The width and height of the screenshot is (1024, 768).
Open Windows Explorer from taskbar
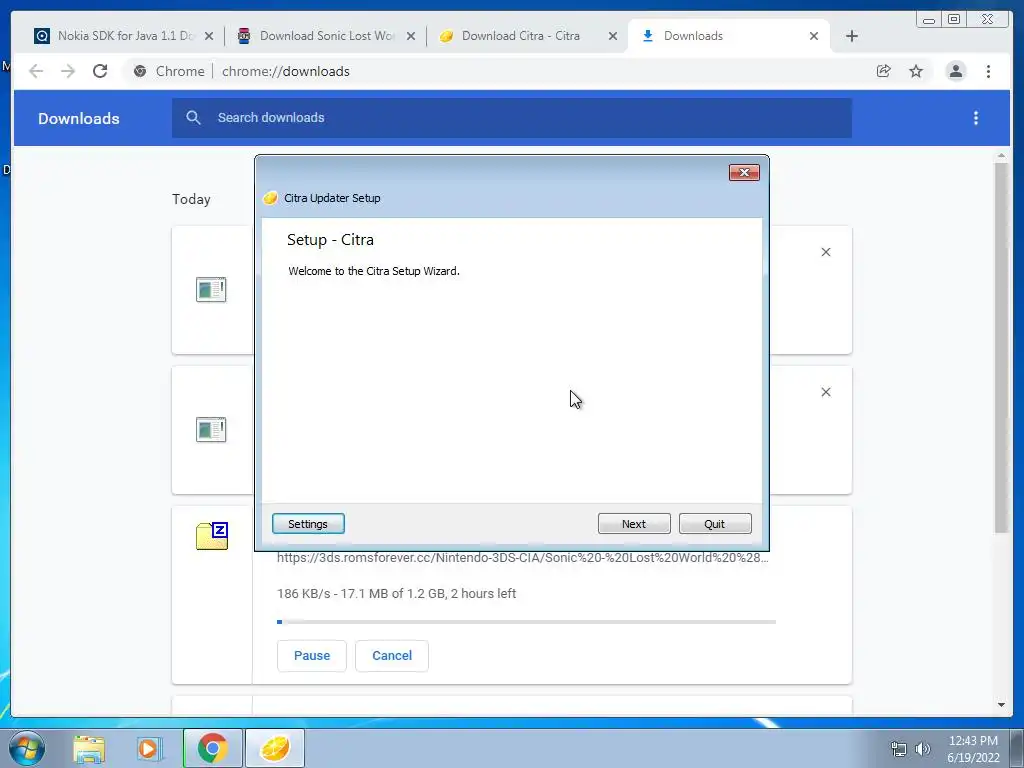89,749
